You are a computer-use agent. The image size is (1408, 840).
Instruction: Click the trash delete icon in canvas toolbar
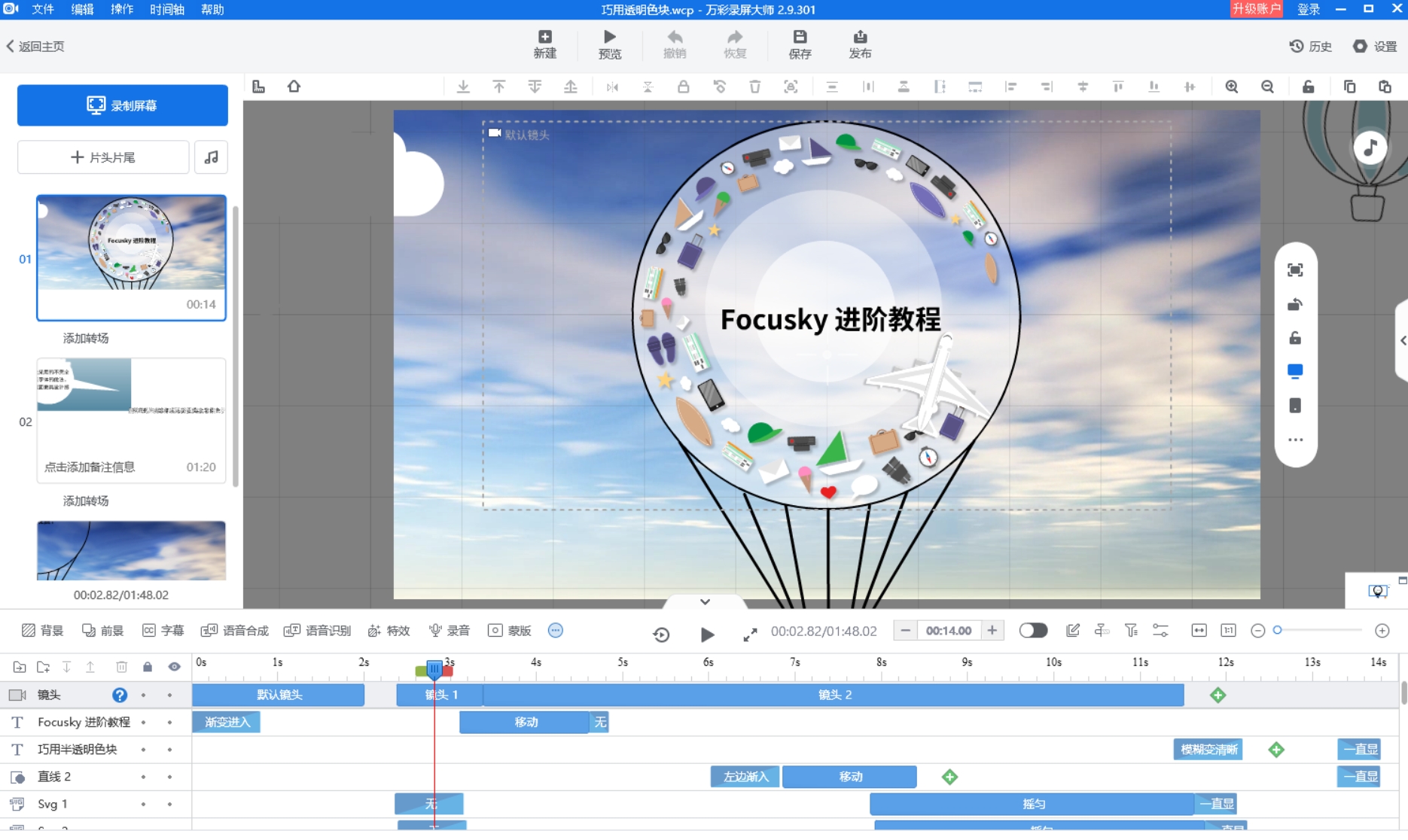(x=754, y=87)
